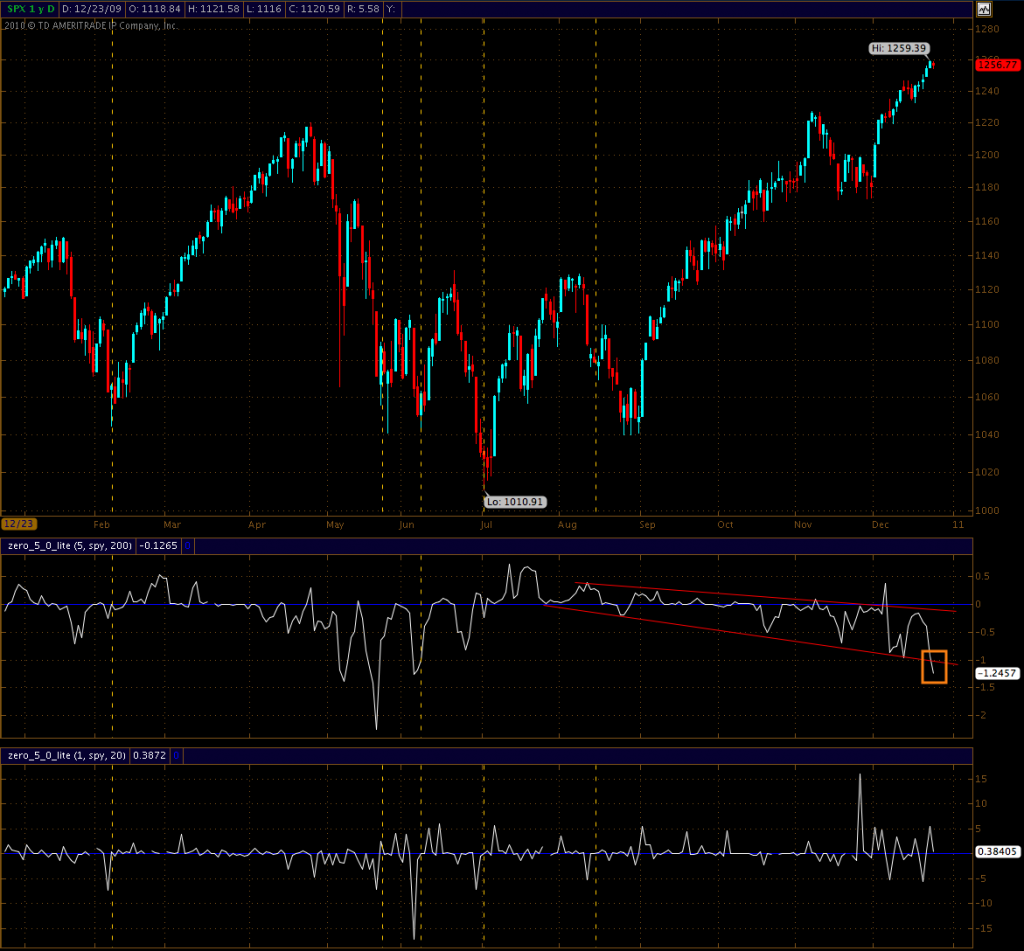
Task: Click the Nov label on time axis
Action: 803,524
